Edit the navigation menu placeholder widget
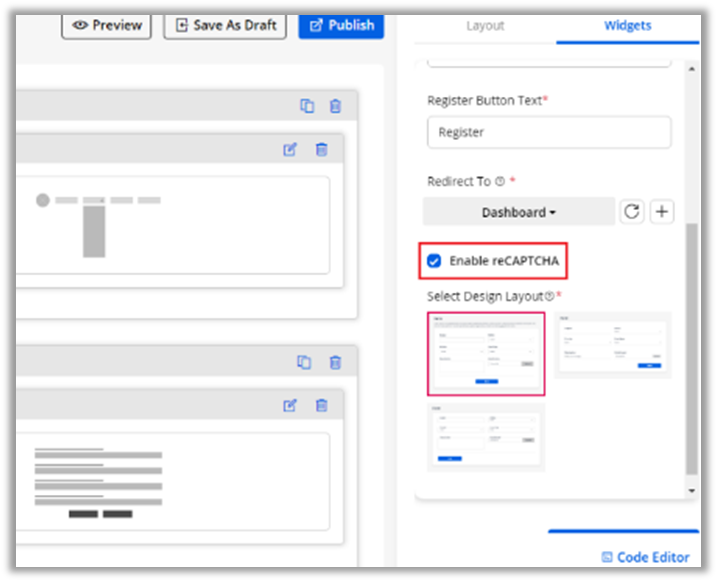 coord(290,150)
